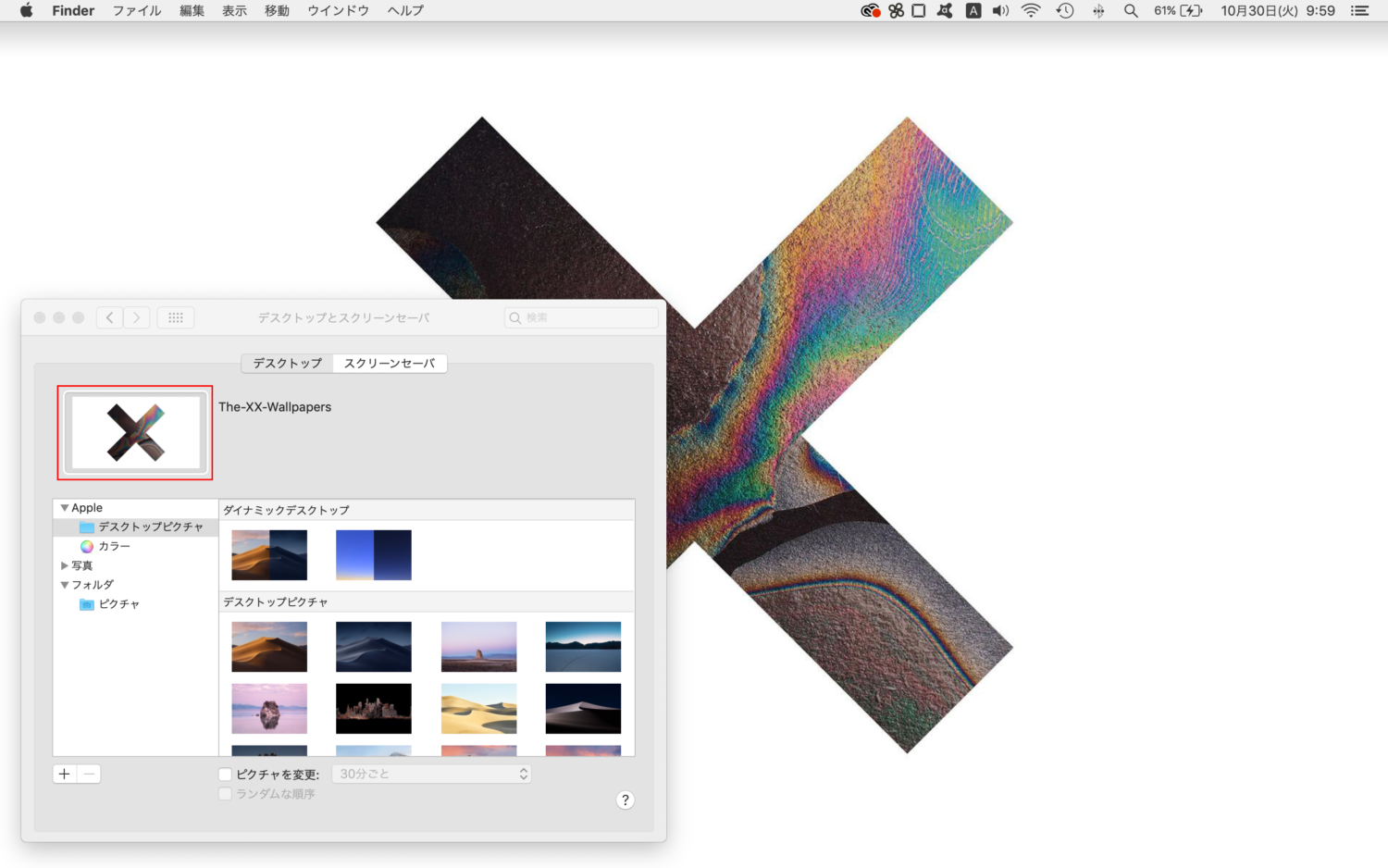Open the Time Machine menu bar icon
This screenshot has height=868, width=1388.
point(1065,11)
